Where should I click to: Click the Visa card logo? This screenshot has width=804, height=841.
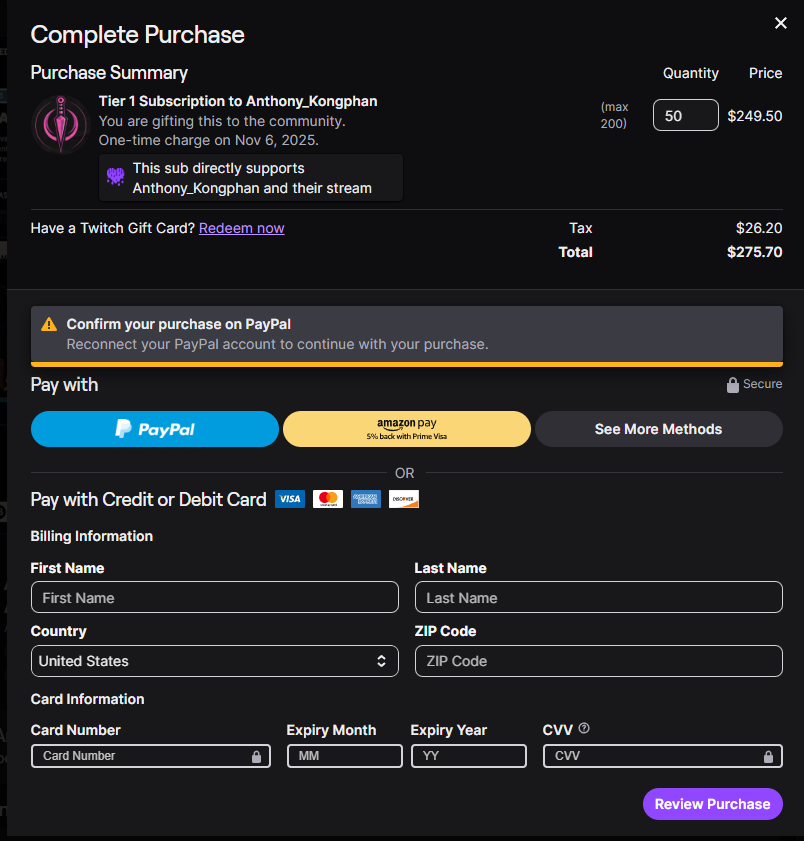[290, 499]
